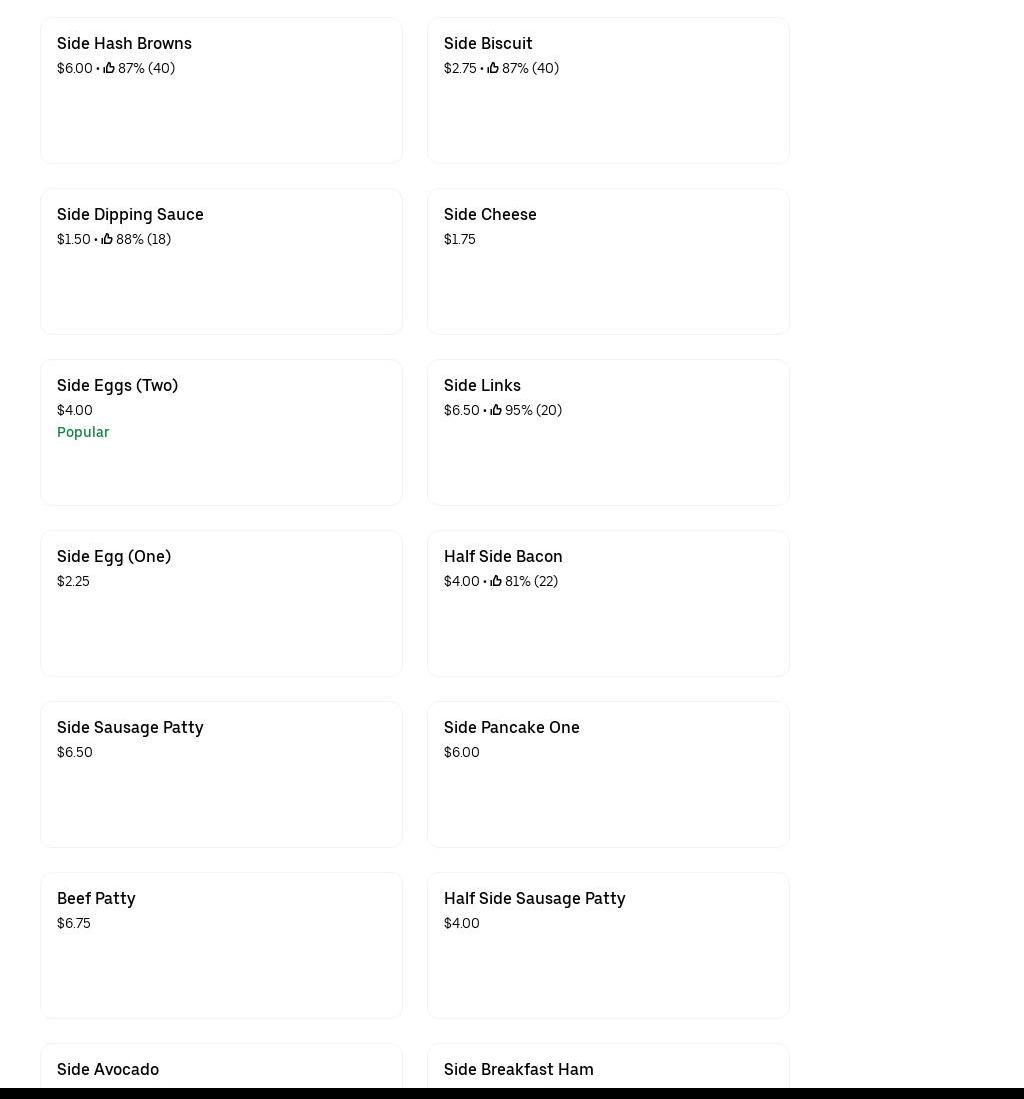
Task: Open the Side Avocado item
Action: (108, 1069)
